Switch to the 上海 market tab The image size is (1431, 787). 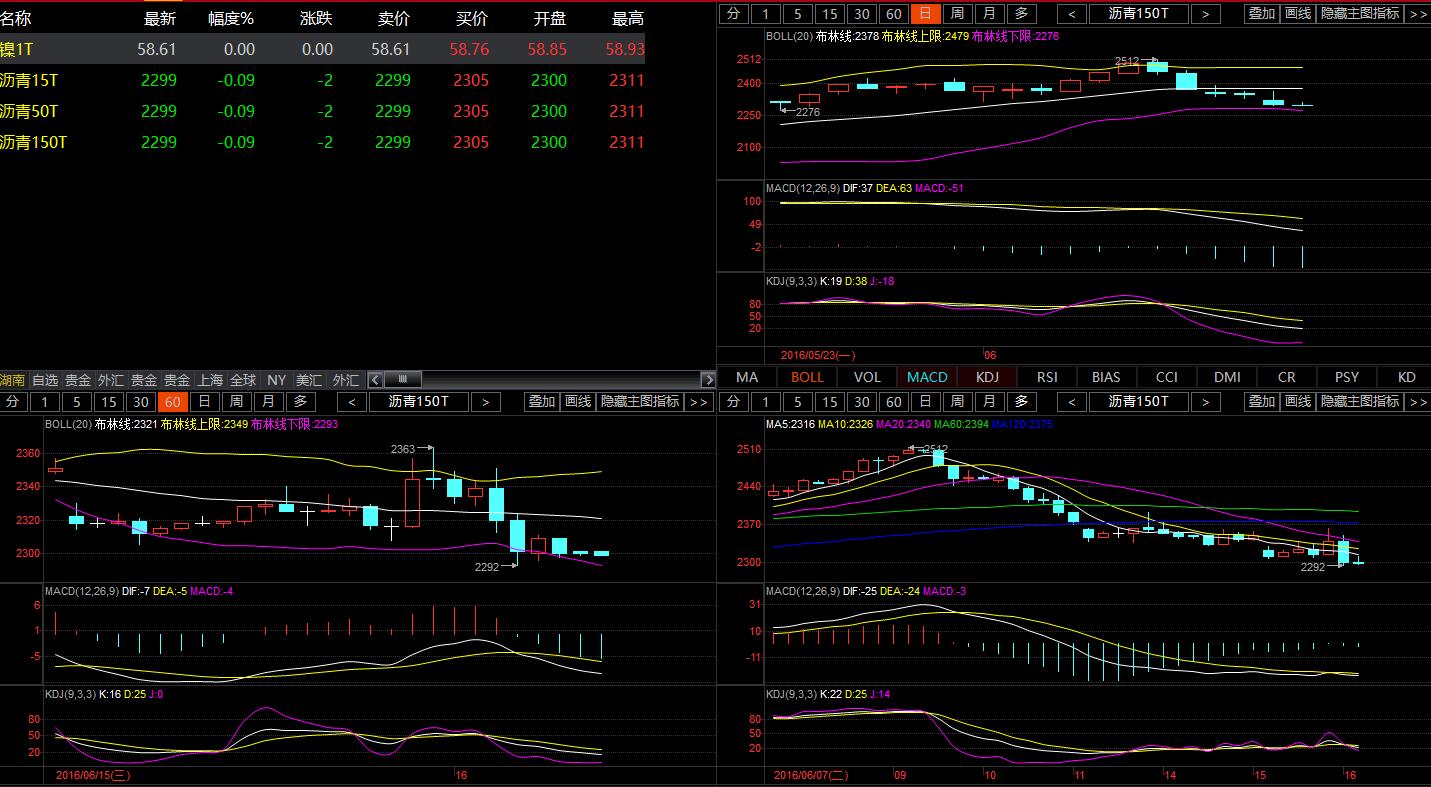[210, 380]
